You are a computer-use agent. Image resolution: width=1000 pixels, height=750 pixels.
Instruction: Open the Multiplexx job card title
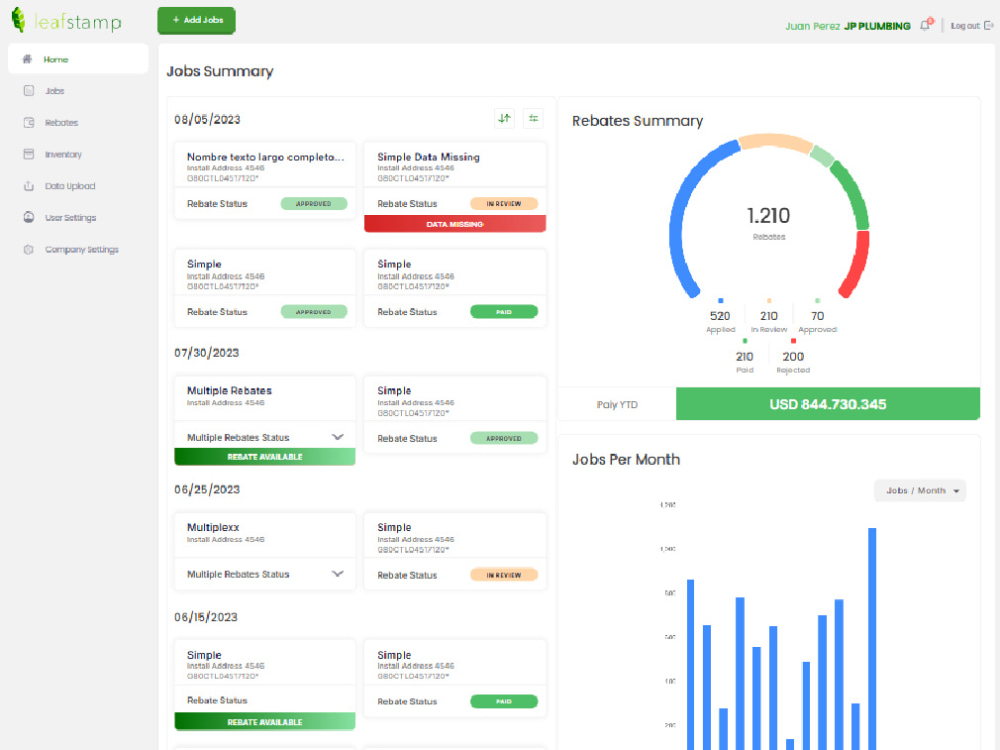click(x=212, y=527)
